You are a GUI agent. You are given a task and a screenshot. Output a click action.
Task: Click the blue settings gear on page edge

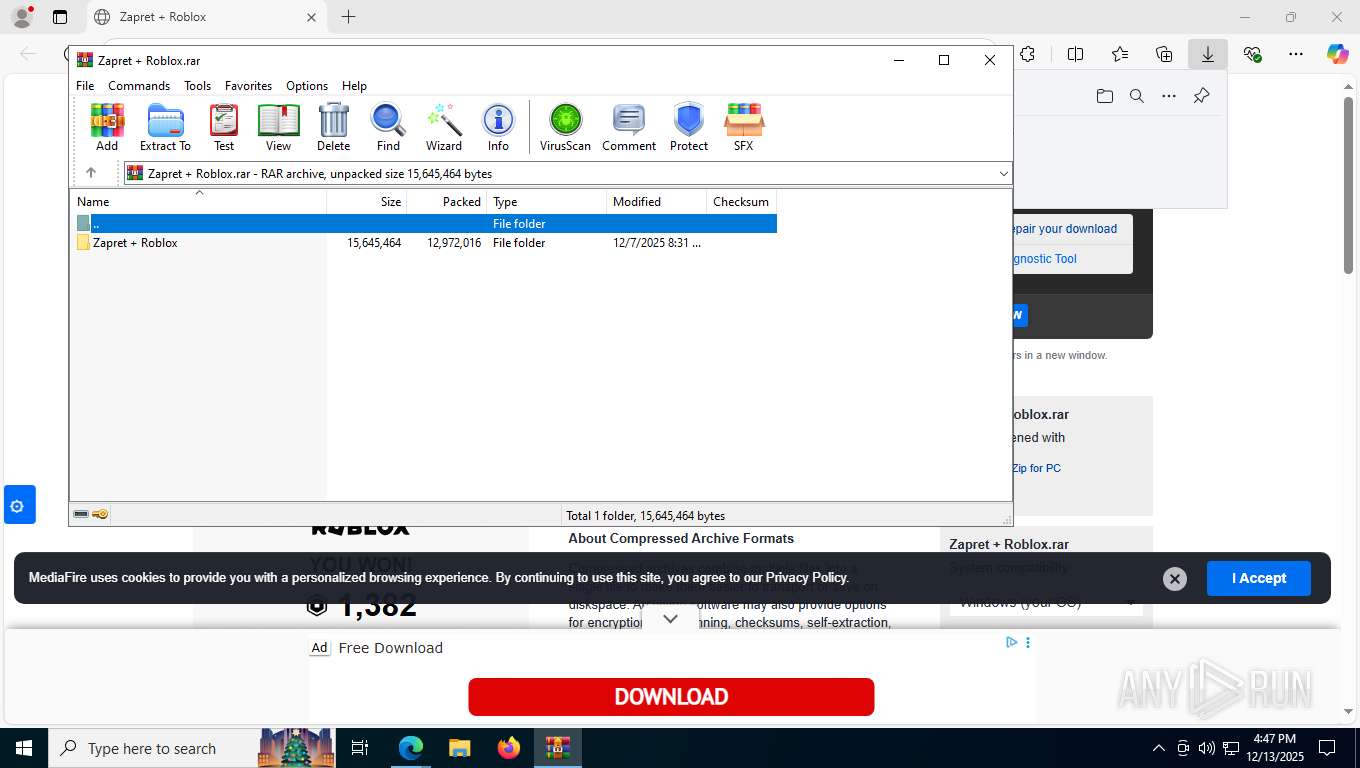[17, 506]
